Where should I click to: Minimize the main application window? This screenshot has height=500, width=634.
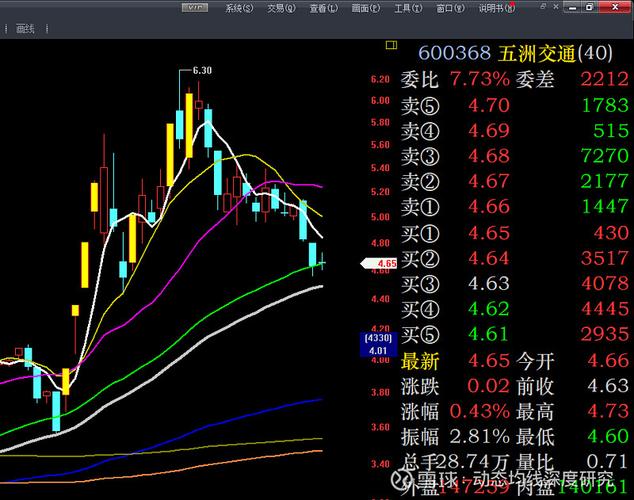(x=572, y=7)
